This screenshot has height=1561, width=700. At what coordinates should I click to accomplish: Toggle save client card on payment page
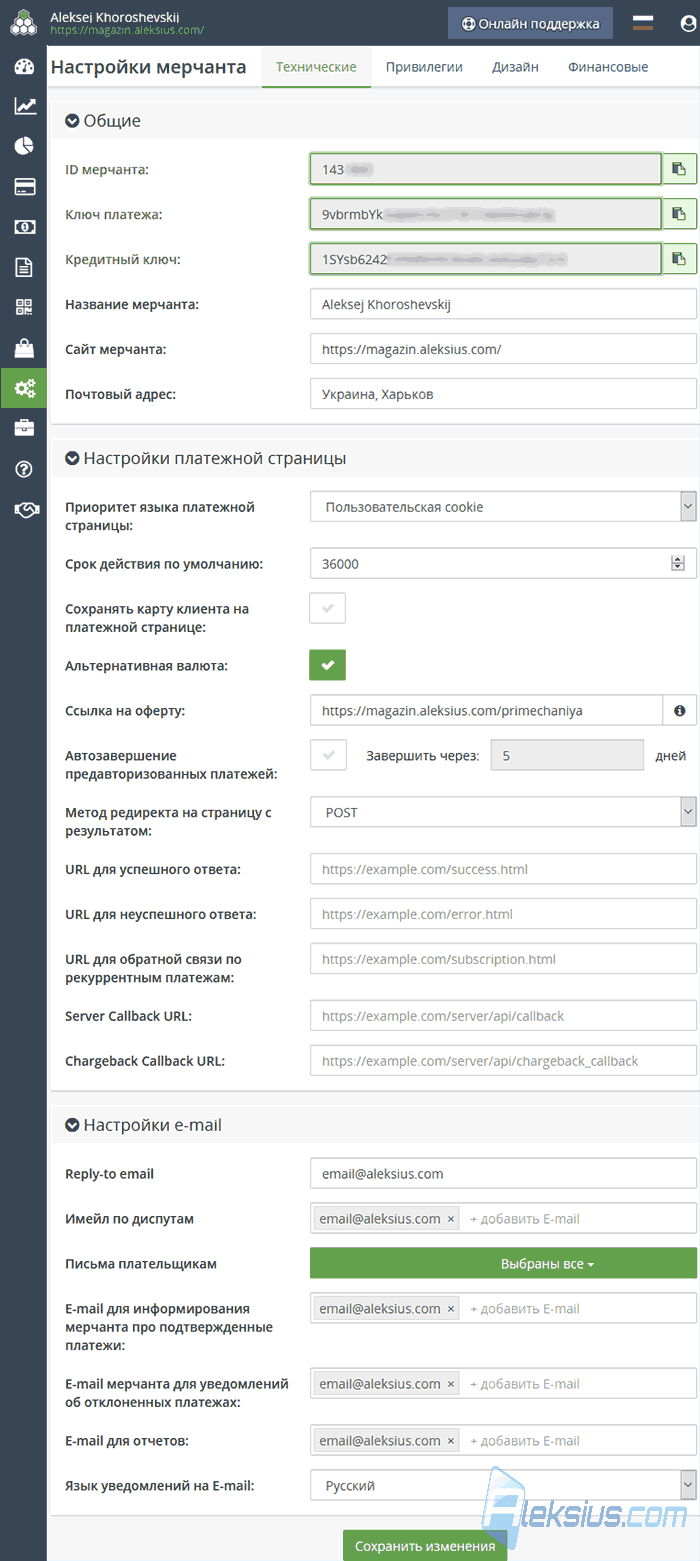point(328,608)
